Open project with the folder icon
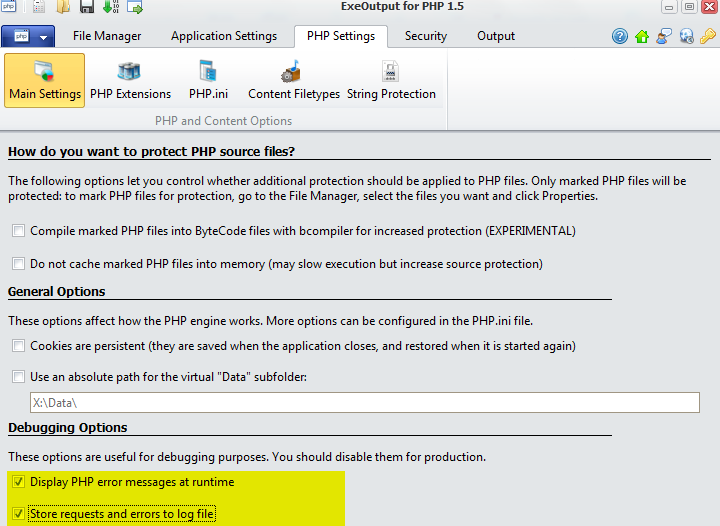 tap(63, 6)
